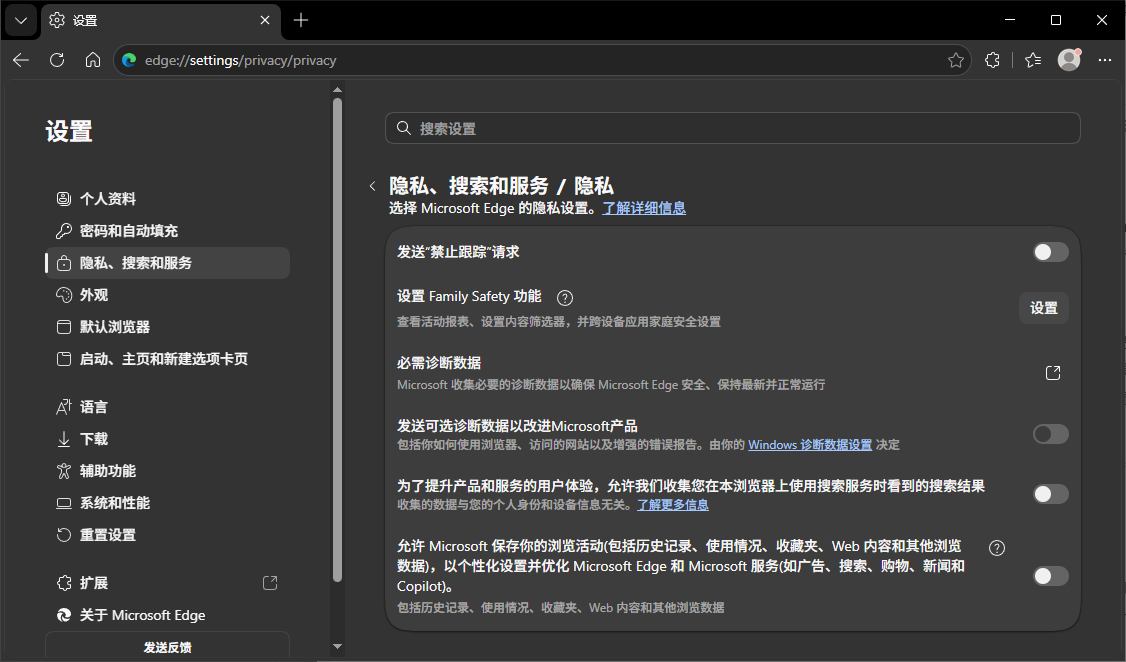Click sidebar scrollbar down arrow
Screen dimensions: 1126x662
pyautogui.click(x=338, y=647)
